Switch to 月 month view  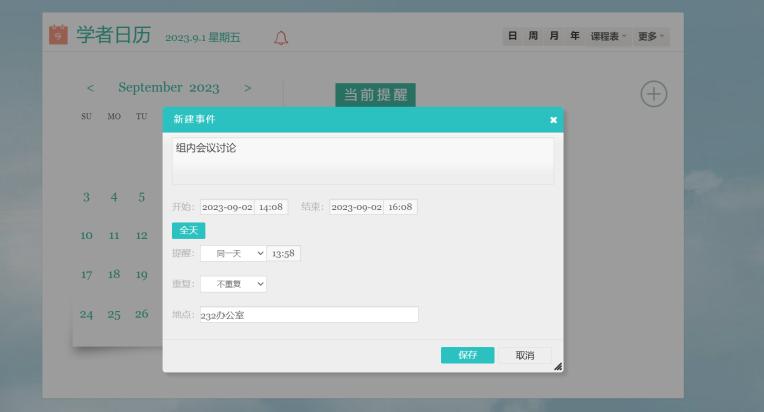554,37
